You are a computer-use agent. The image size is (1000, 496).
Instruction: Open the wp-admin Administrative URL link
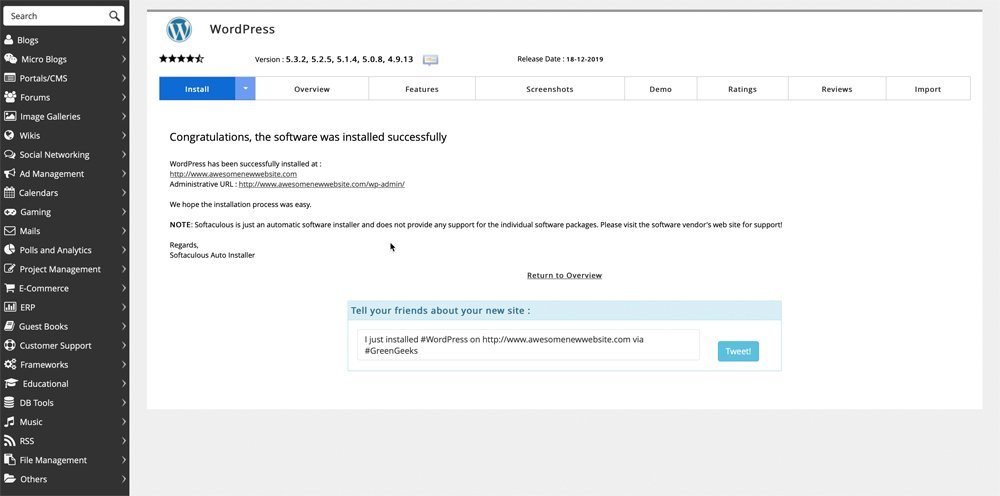(x=321, y=184)
